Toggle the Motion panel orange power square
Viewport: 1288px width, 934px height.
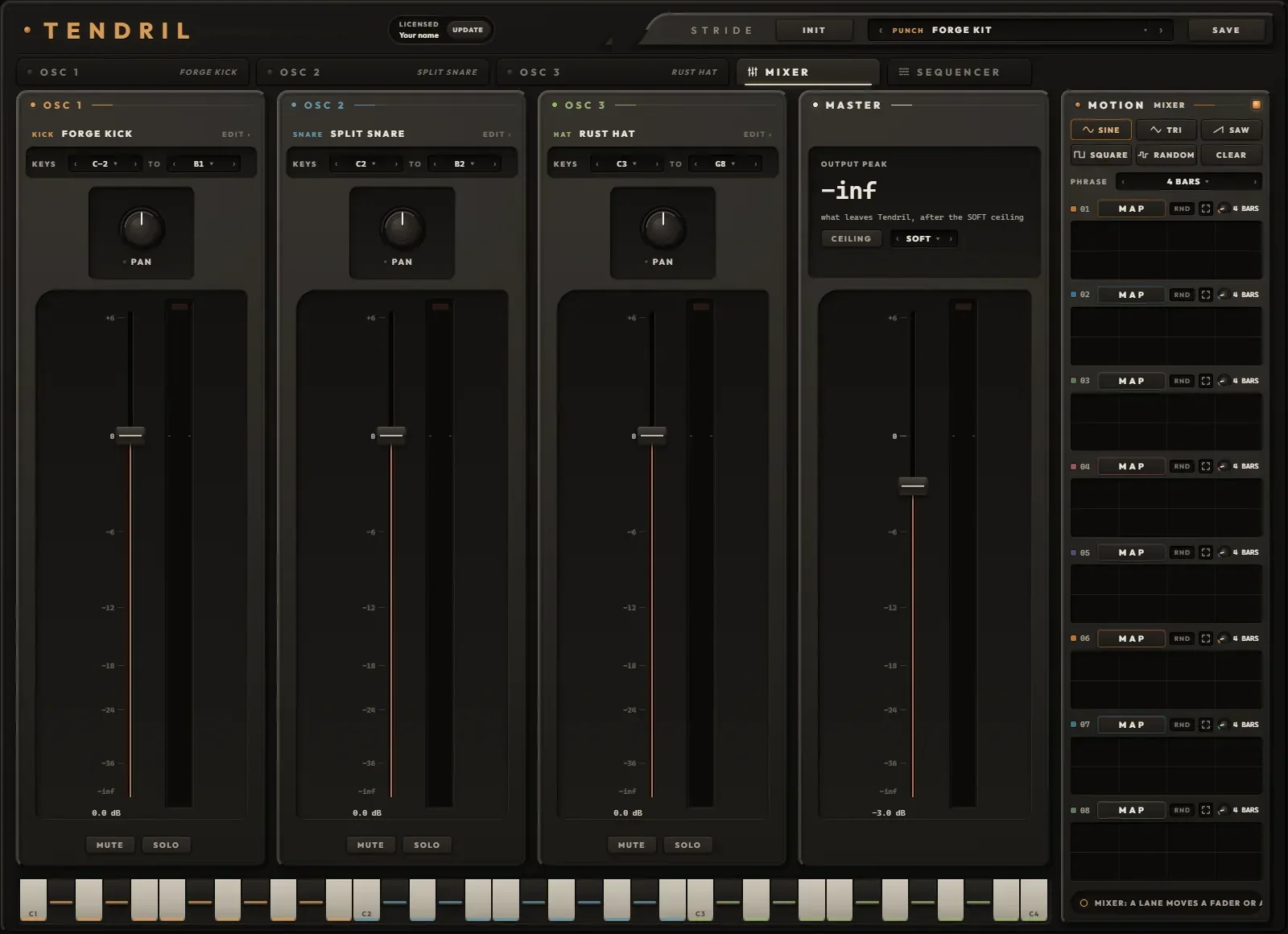pos(1256,105)
